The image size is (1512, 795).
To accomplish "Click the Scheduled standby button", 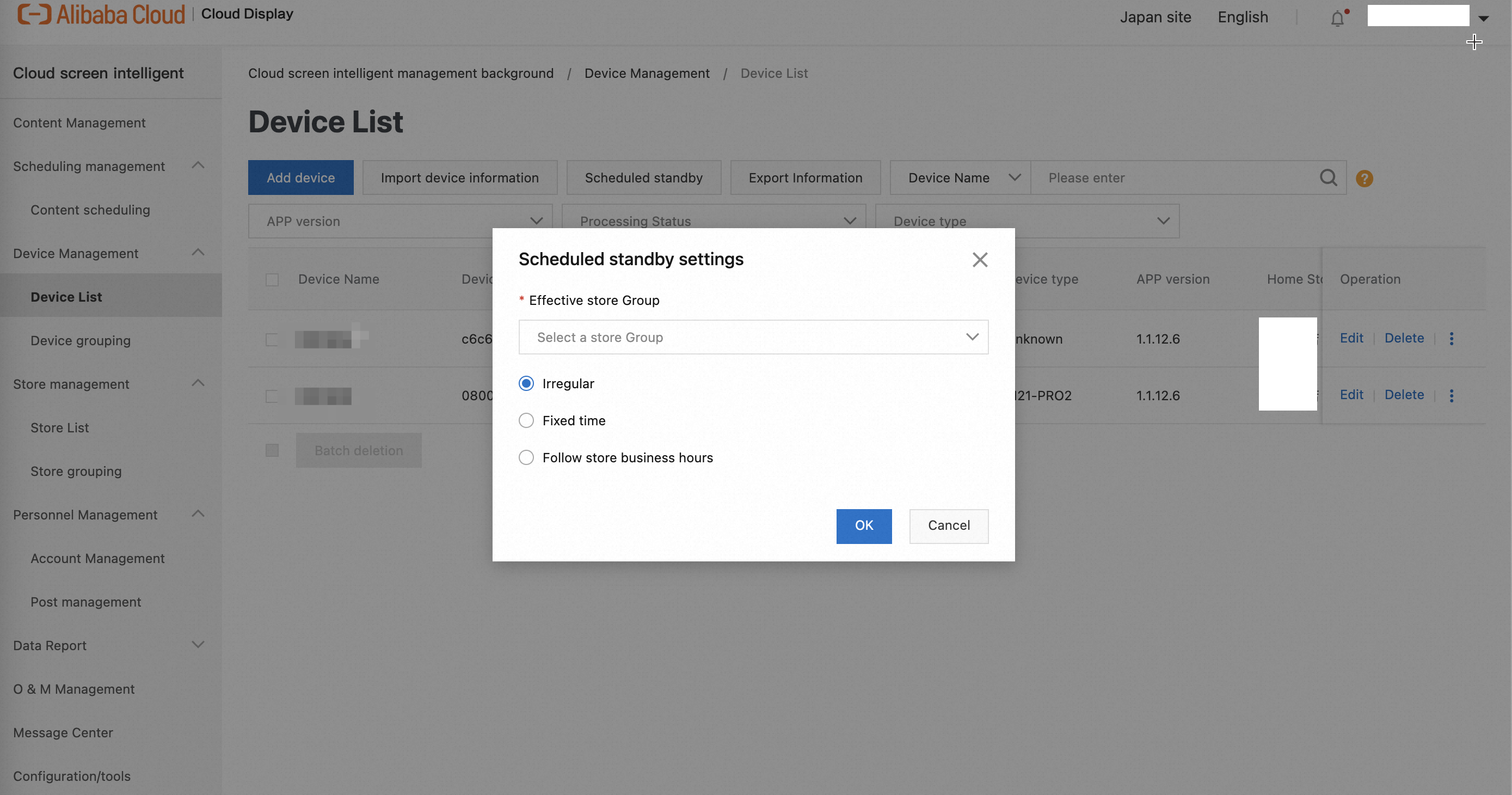I will click(643, 178).
